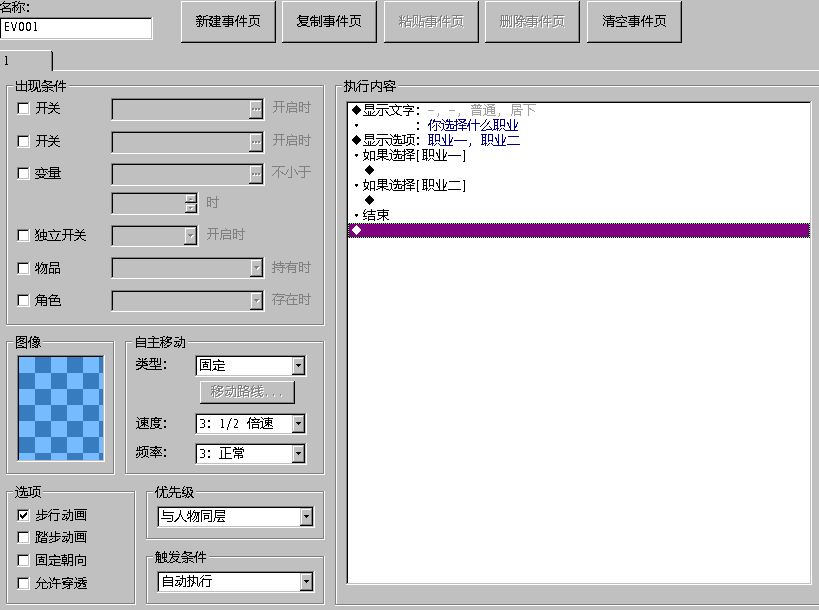Click the purple highlighted empty command row
Screen dimensions: 819x610
[579, 230]
